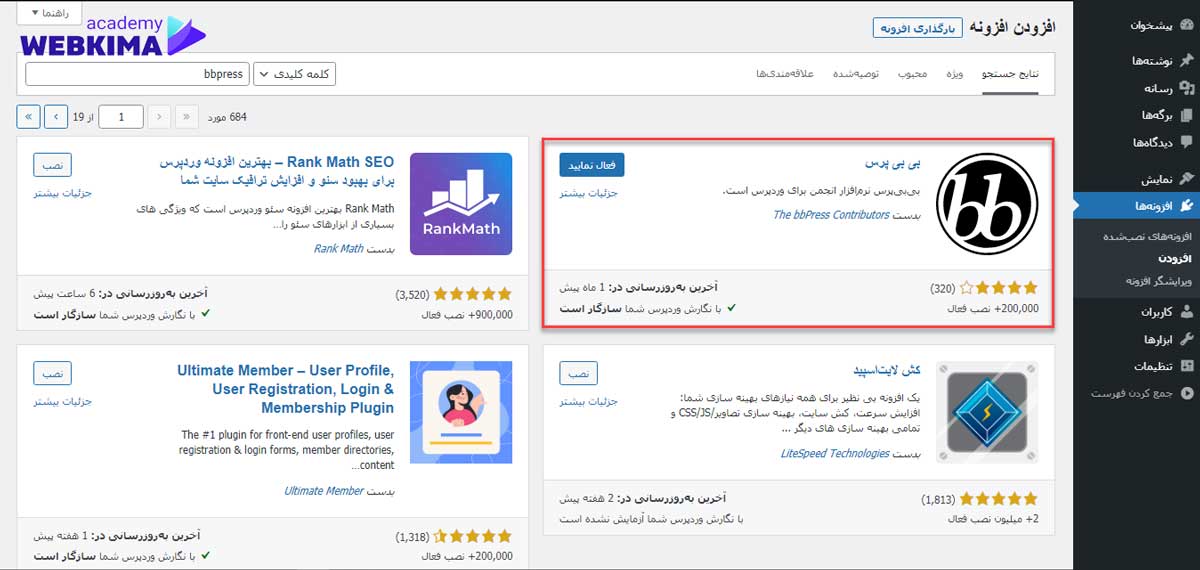This screenshot has height=570, width=1200.
Task: Click the LiteSpeed Cache plugin thumbnail
Action: point(987,412)
